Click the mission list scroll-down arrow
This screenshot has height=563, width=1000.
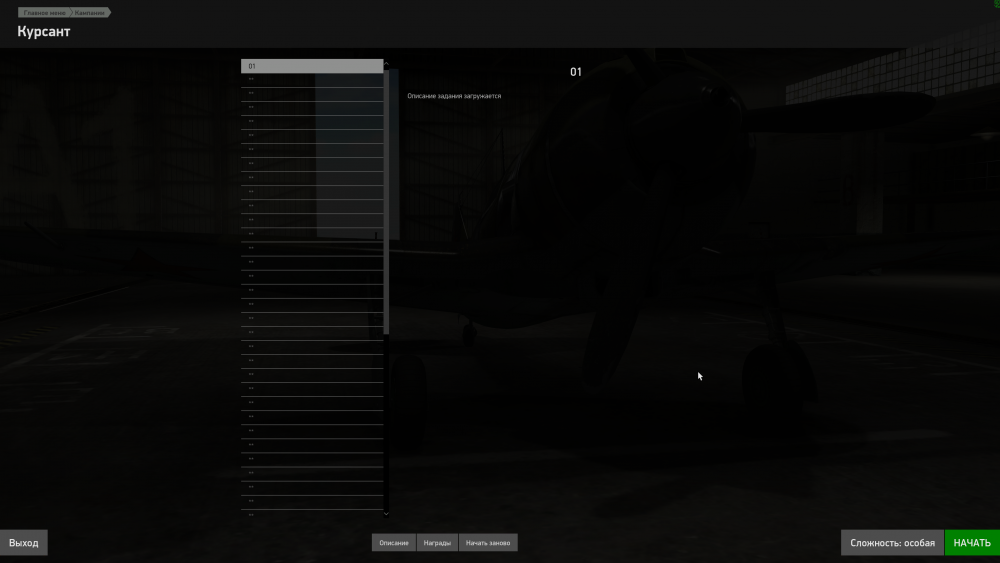(x=386, y=513)
